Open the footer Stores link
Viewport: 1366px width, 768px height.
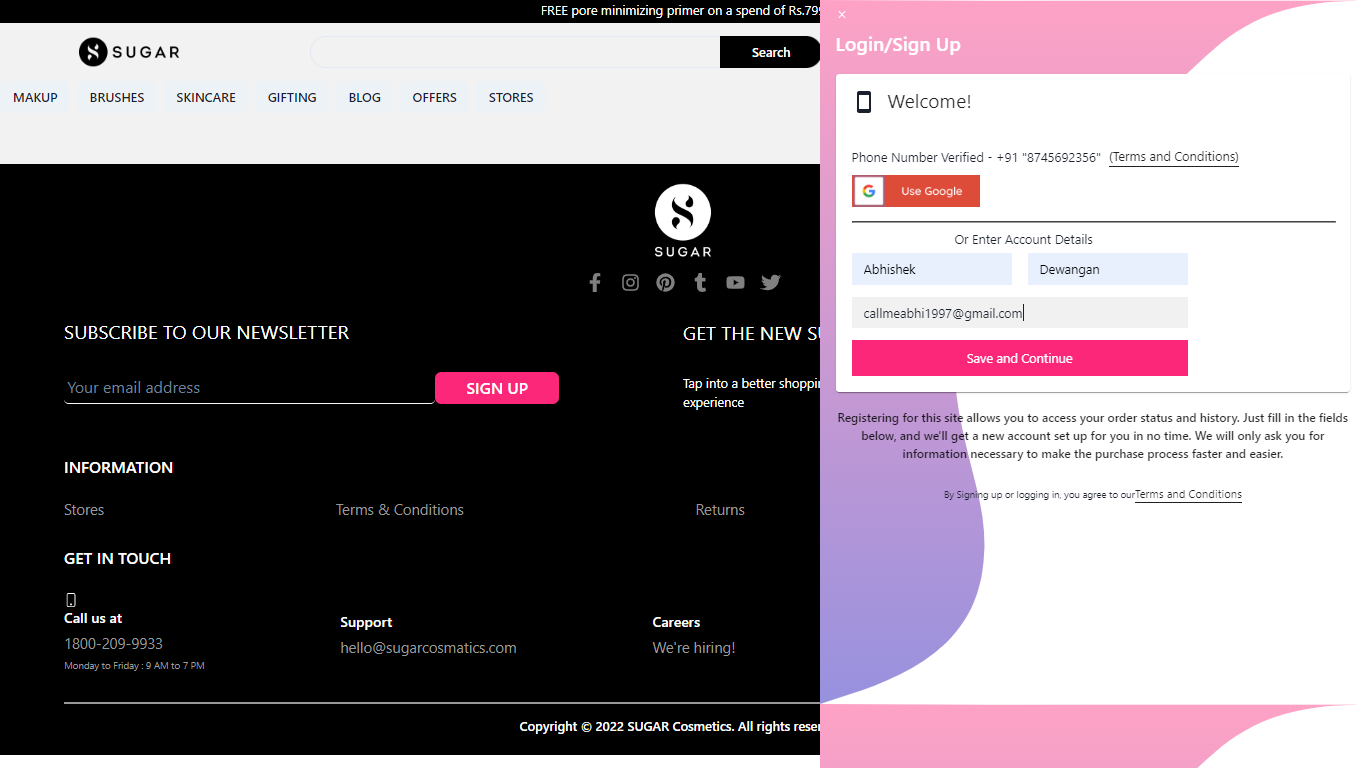tap(84, 510)
